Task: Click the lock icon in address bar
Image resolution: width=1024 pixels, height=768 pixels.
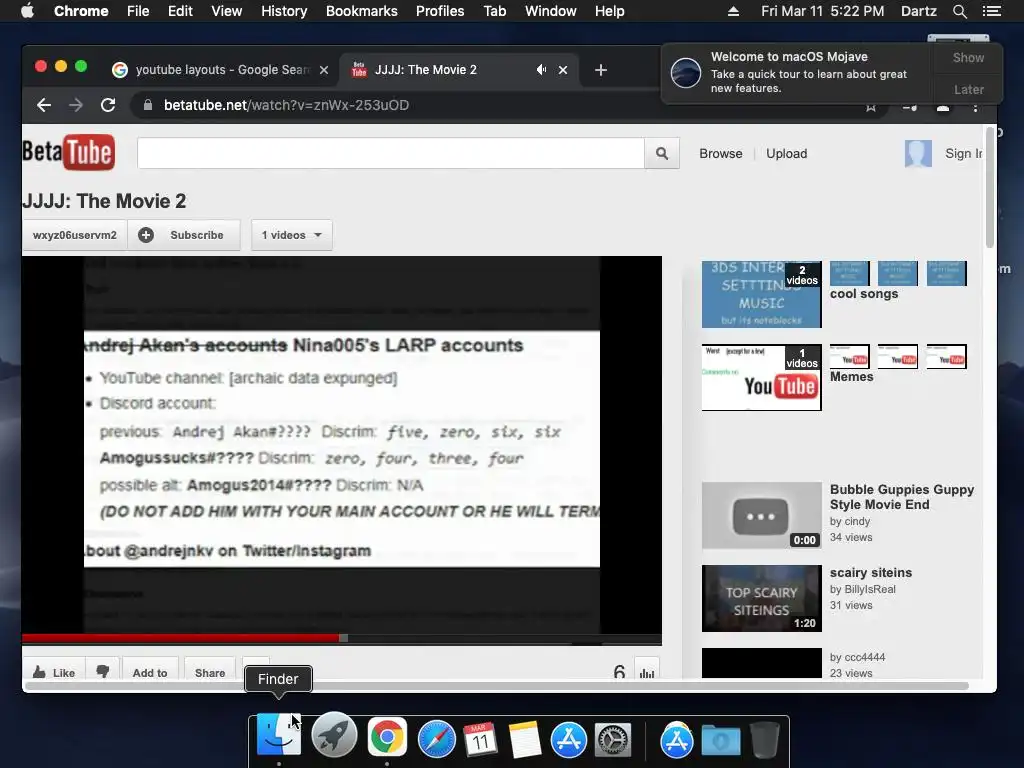Action: [x=148, y=105]
